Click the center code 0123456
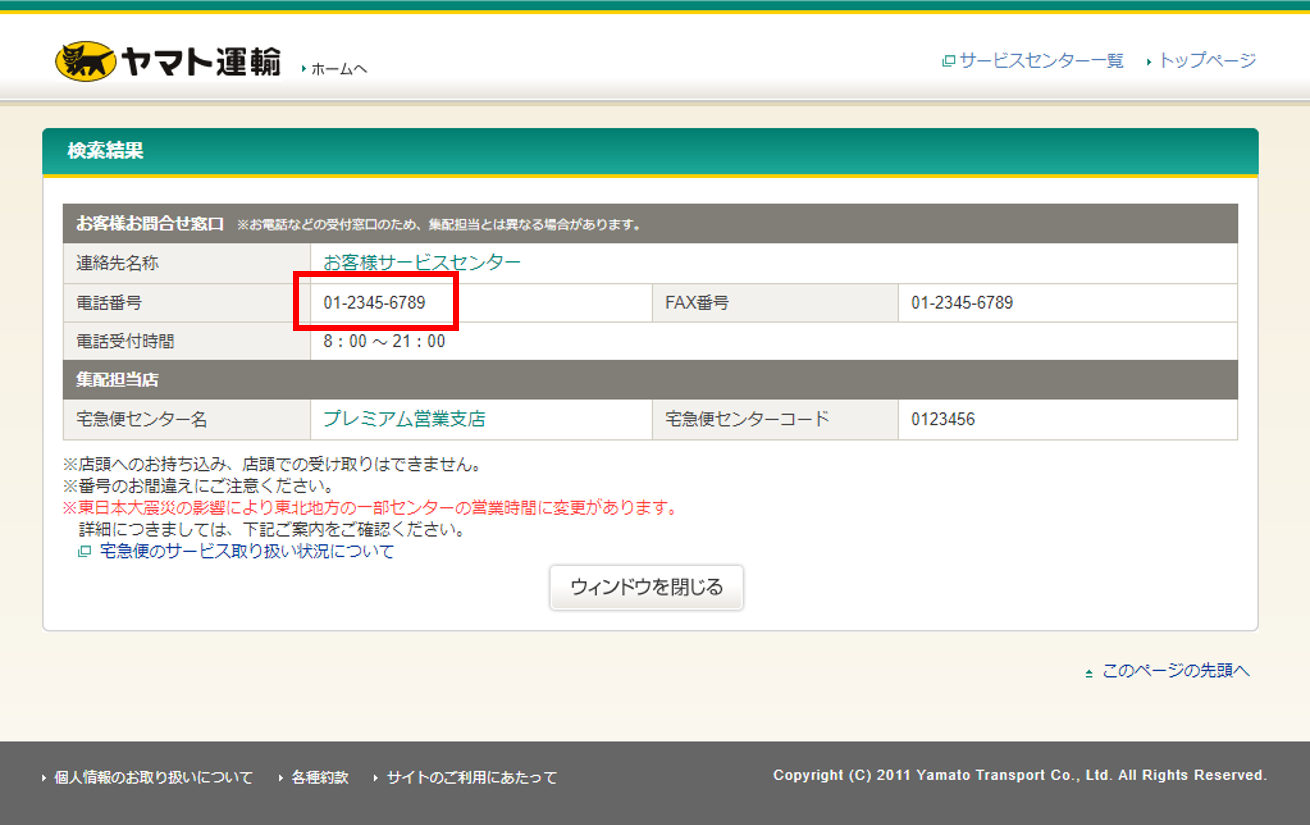The image size is (1310, 825). (942, 420)
